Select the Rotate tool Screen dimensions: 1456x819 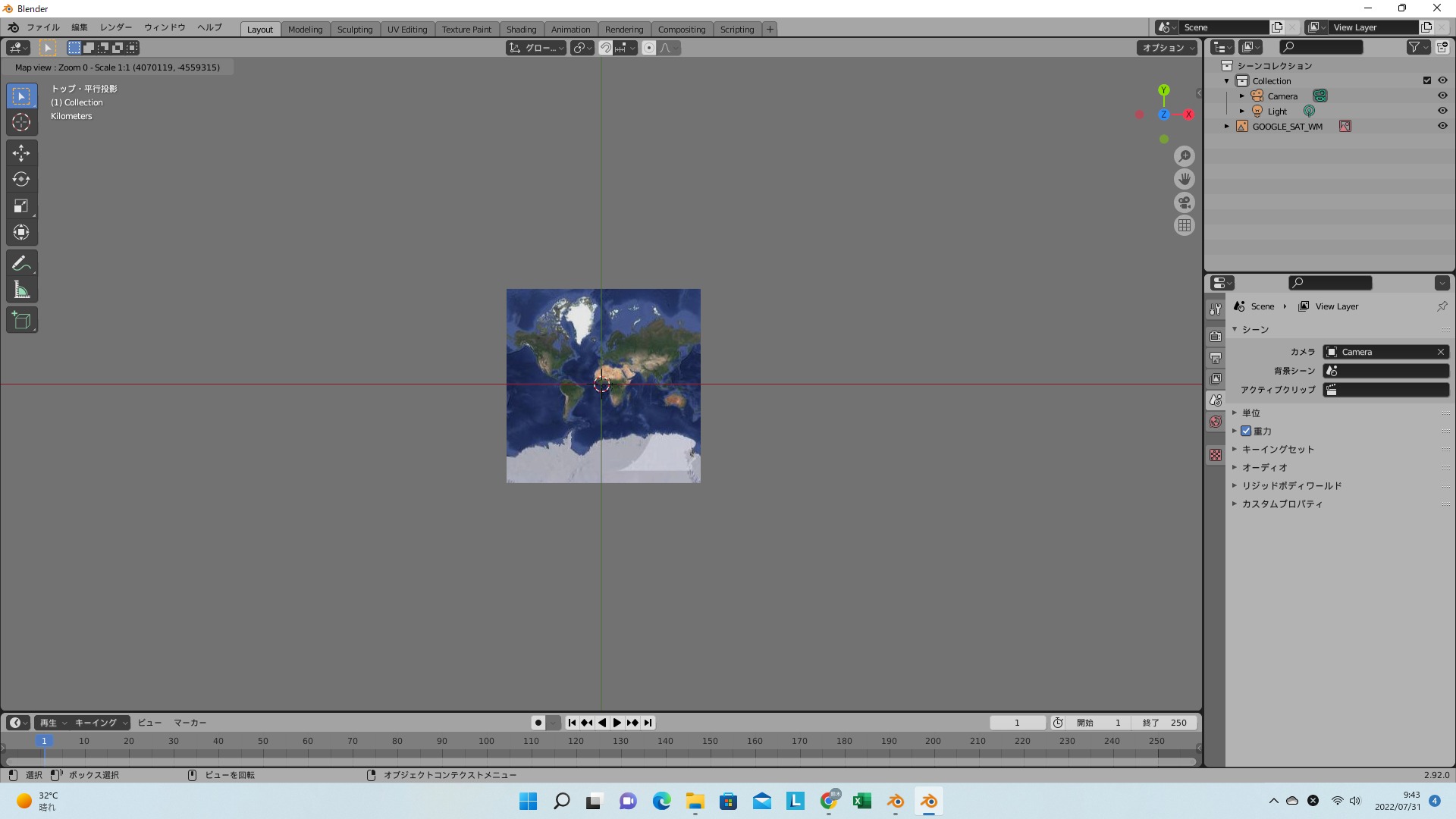21,180
